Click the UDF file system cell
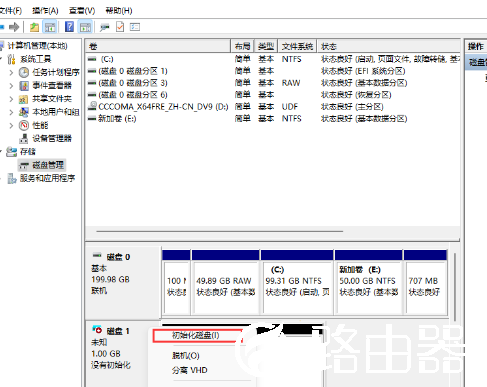 click(x=290, y=107)
